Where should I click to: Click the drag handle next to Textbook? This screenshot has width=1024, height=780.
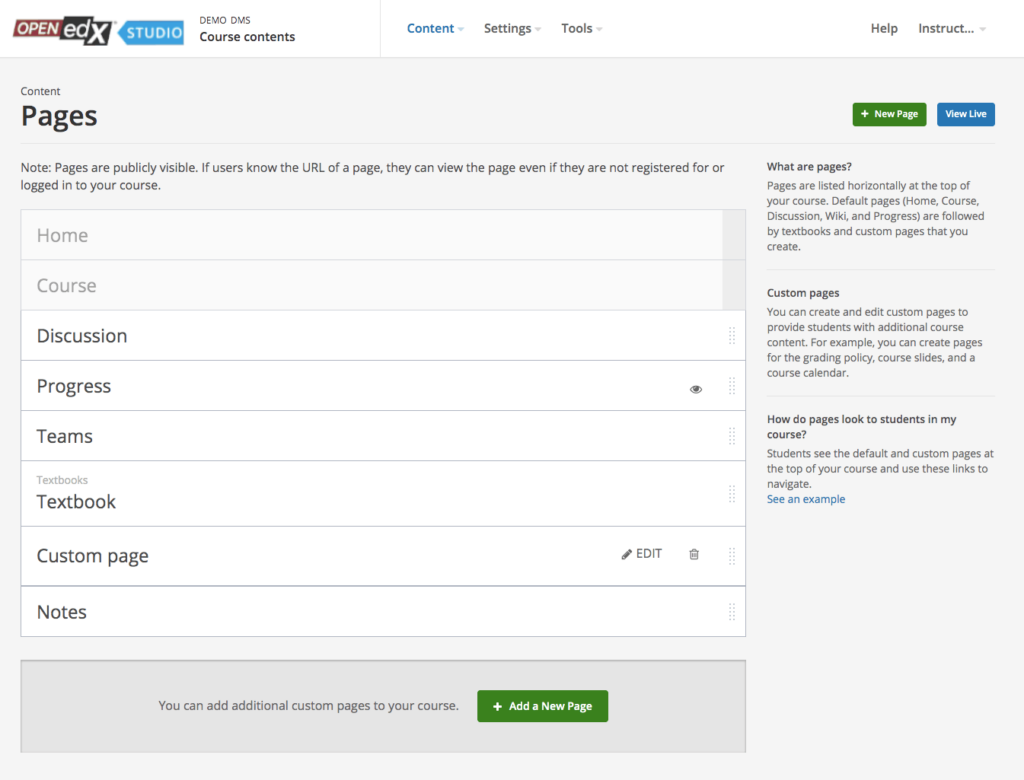732,493
